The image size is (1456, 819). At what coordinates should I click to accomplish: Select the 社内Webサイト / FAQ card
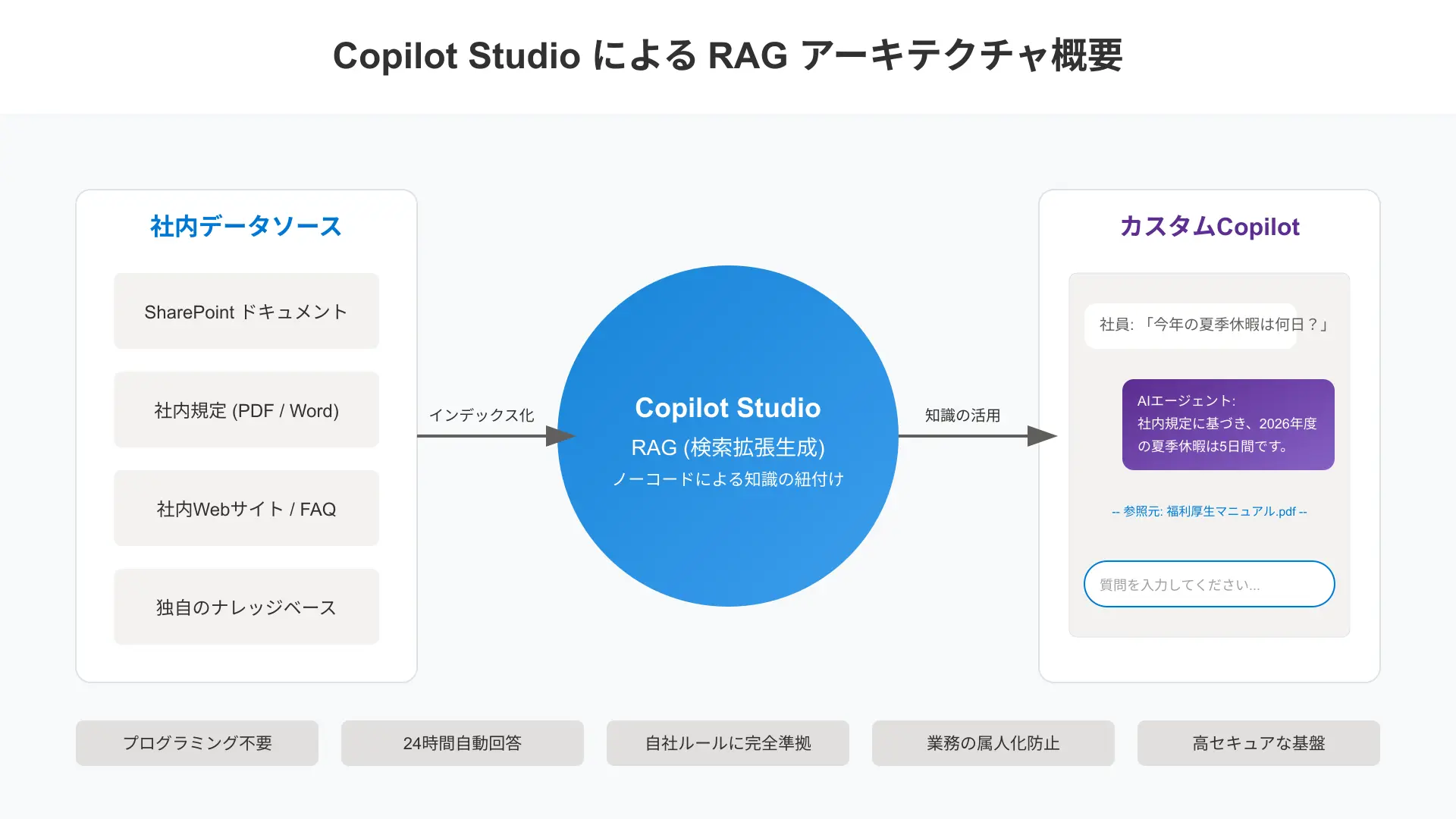pos(246,508)
